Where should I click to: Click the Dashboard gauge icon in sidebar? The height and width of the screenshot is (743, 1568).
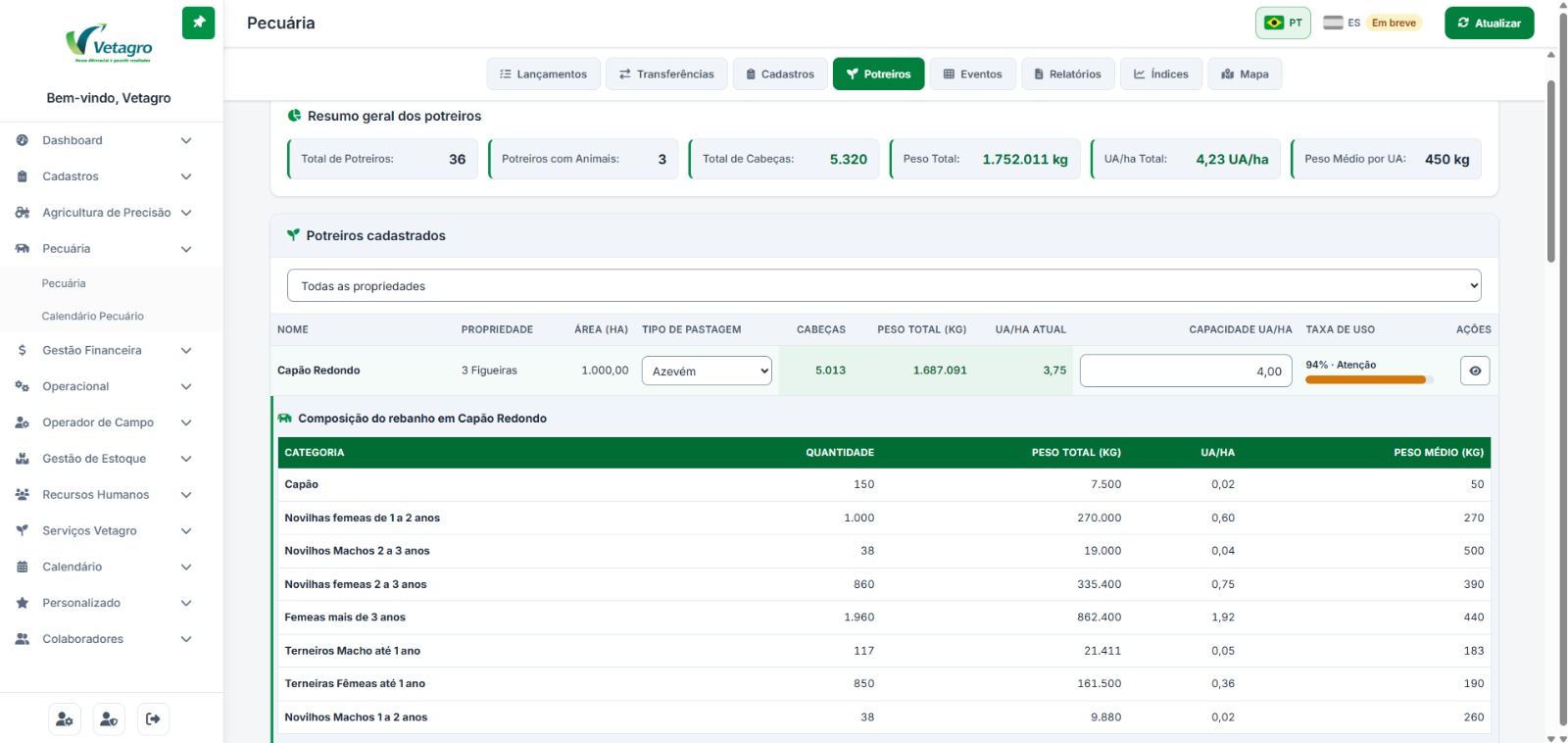pos(23,140)
